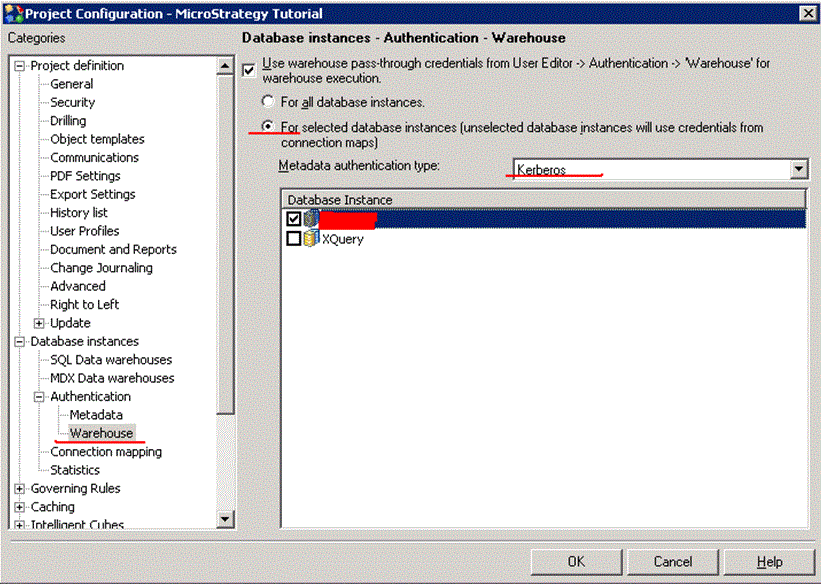Open Connection mapping category
Screen dimensions: 821x584
tap(106, 451)
